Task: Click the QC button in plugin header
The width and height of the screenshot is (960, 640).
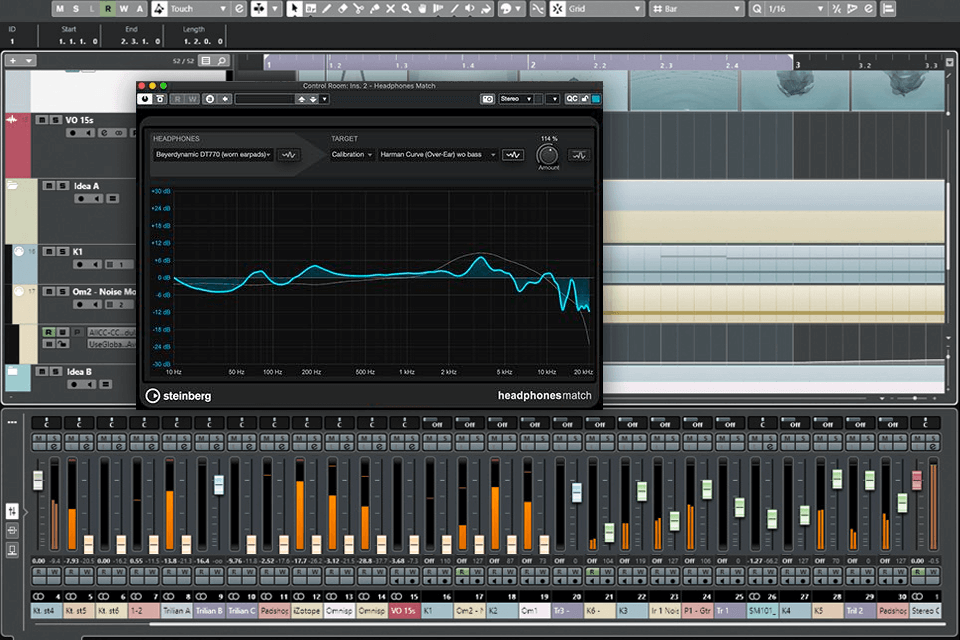Action: (x=572, y=99)
